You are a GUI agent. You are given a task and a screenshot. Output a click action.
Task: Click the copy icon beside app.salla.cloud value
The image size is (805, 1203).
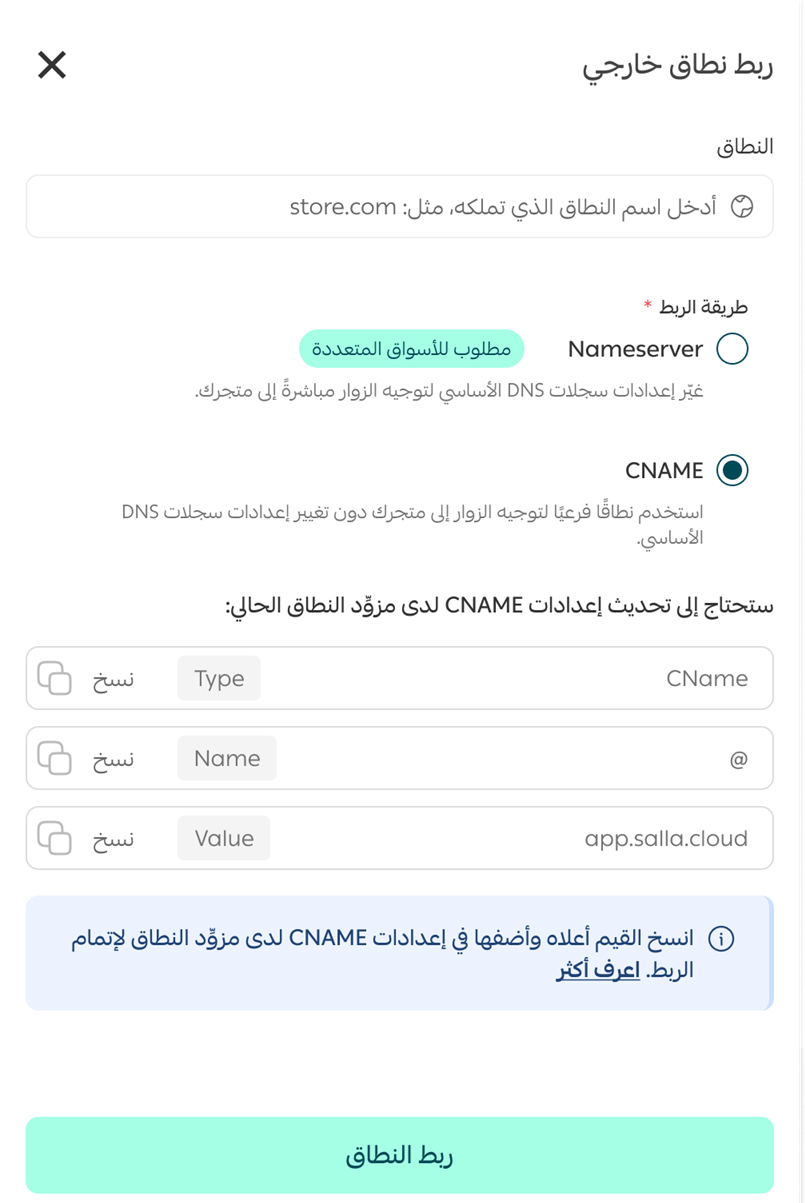[x=56, y=838]
